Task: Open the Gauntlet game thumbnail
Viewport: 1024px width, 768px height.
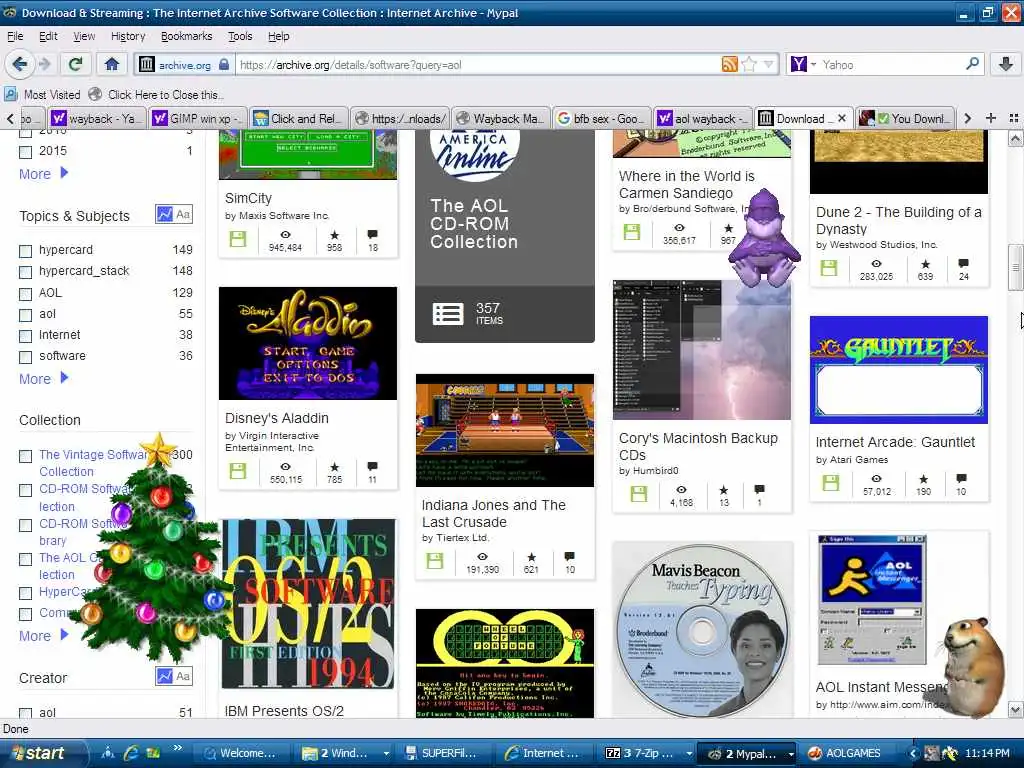Action: (x=899, y=370)
